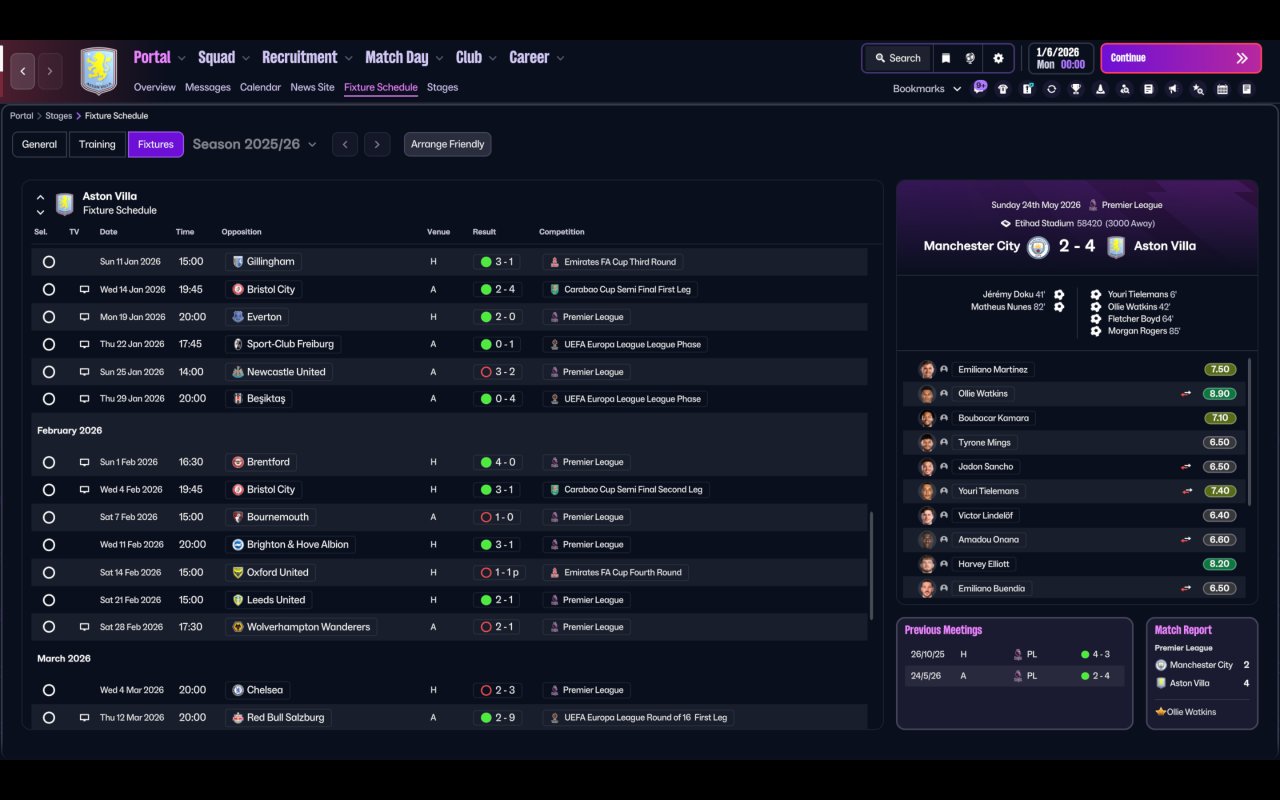Click Ollie Watkins' 8.90 rating pill
1280x800 pixels.
click(x=1219, y=394)
